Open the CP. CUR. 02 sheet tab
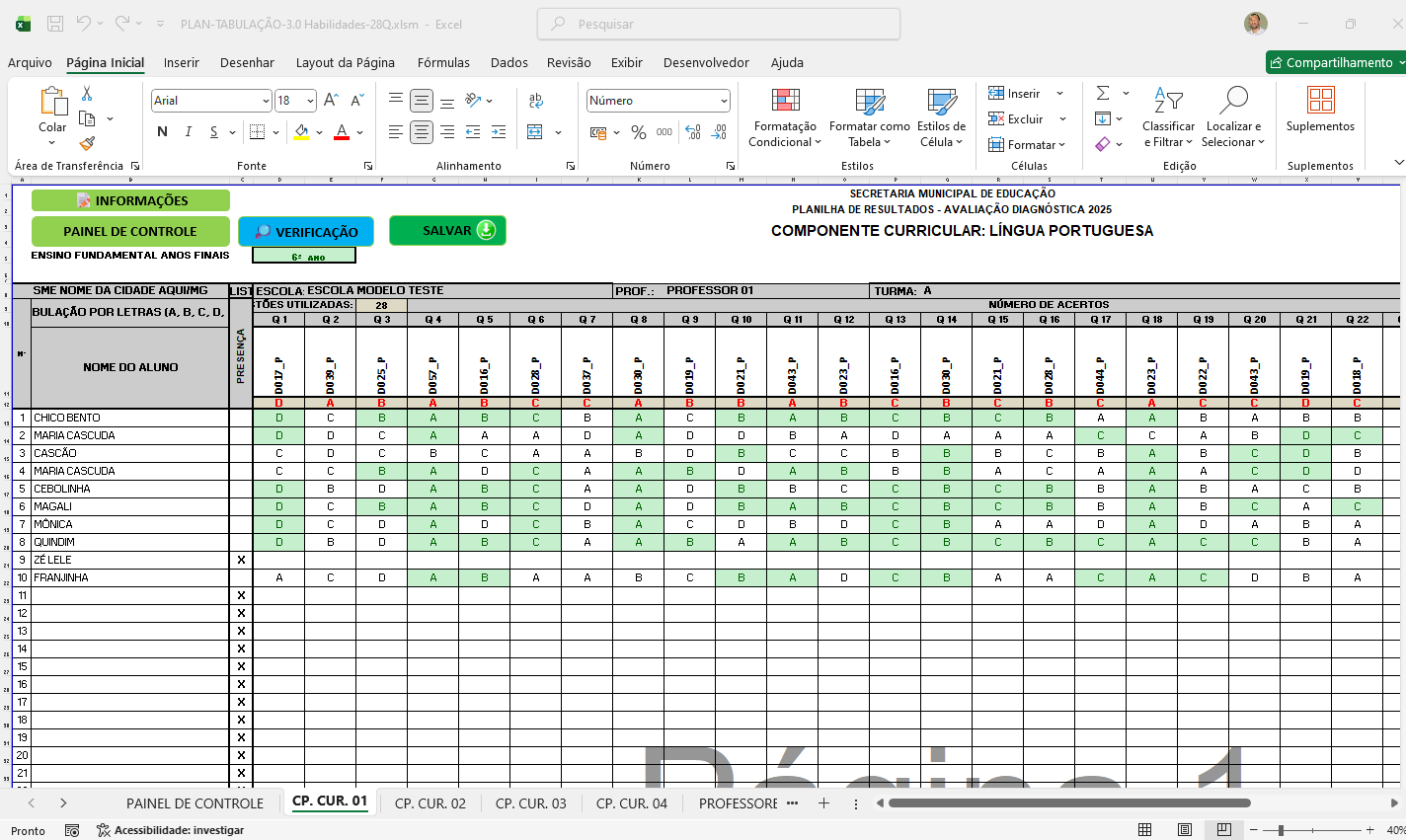 [x=430, y=803]
